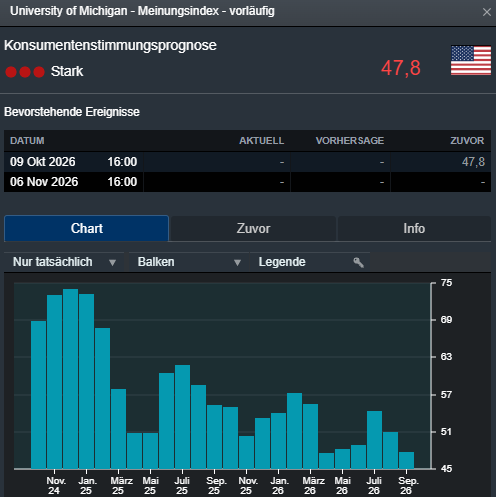Click the tallest bar for Dec 24

point(71,379)
